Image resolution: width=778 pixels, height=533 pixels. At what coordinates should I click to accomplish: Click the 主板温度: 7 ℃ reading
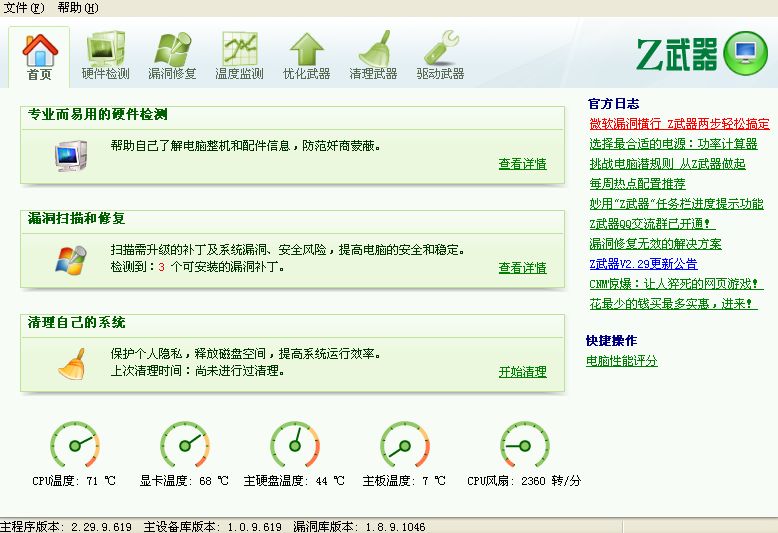(x=404, y=481)
